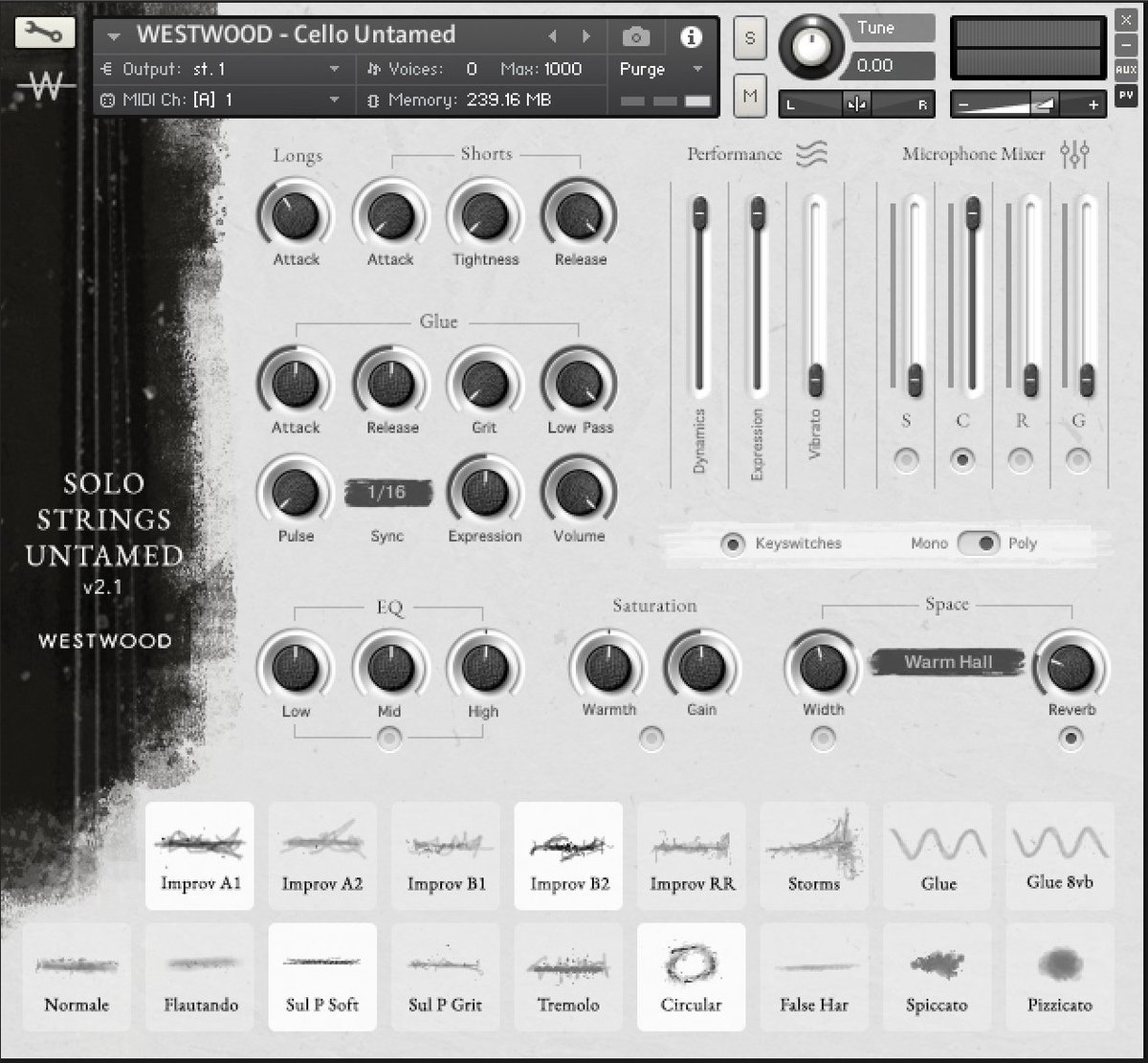
Task: Click the pan L-R slider
Action: pos(856,104)
